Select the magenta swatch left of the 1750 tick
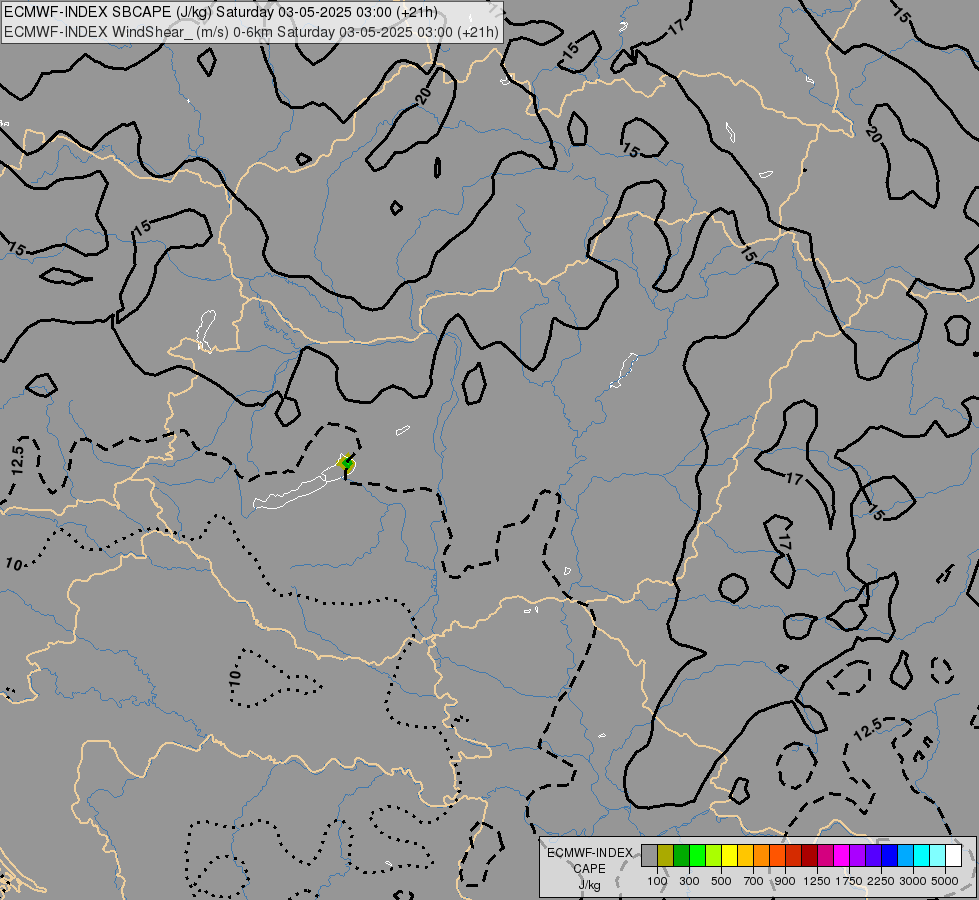Screen dimensions: 979x900 click(842, 856)
